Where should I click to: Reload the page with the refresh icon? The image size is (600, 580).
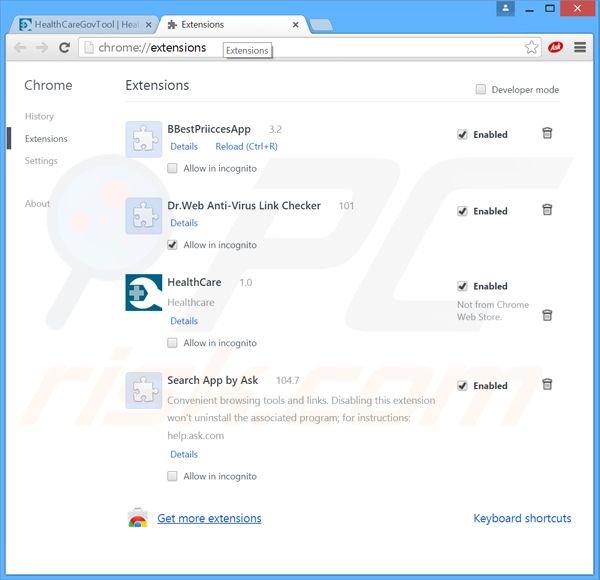click(x=64, y=47)
